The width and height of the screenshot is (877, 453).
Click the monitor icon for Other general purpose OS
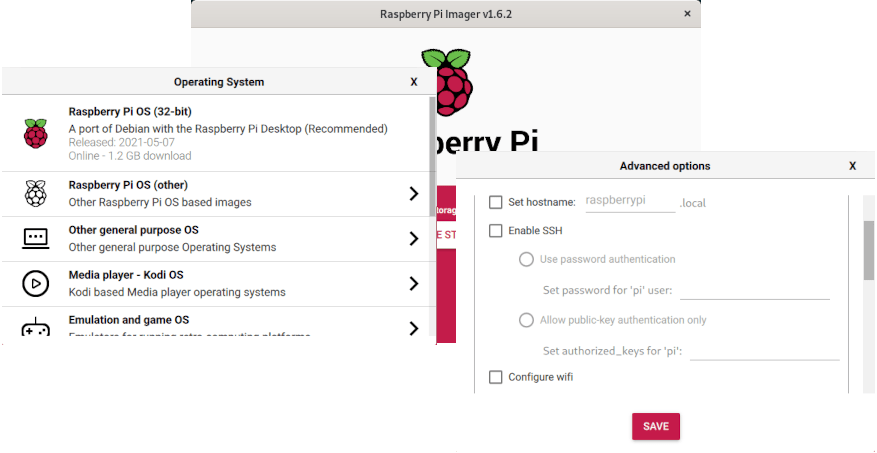point(36,239)
